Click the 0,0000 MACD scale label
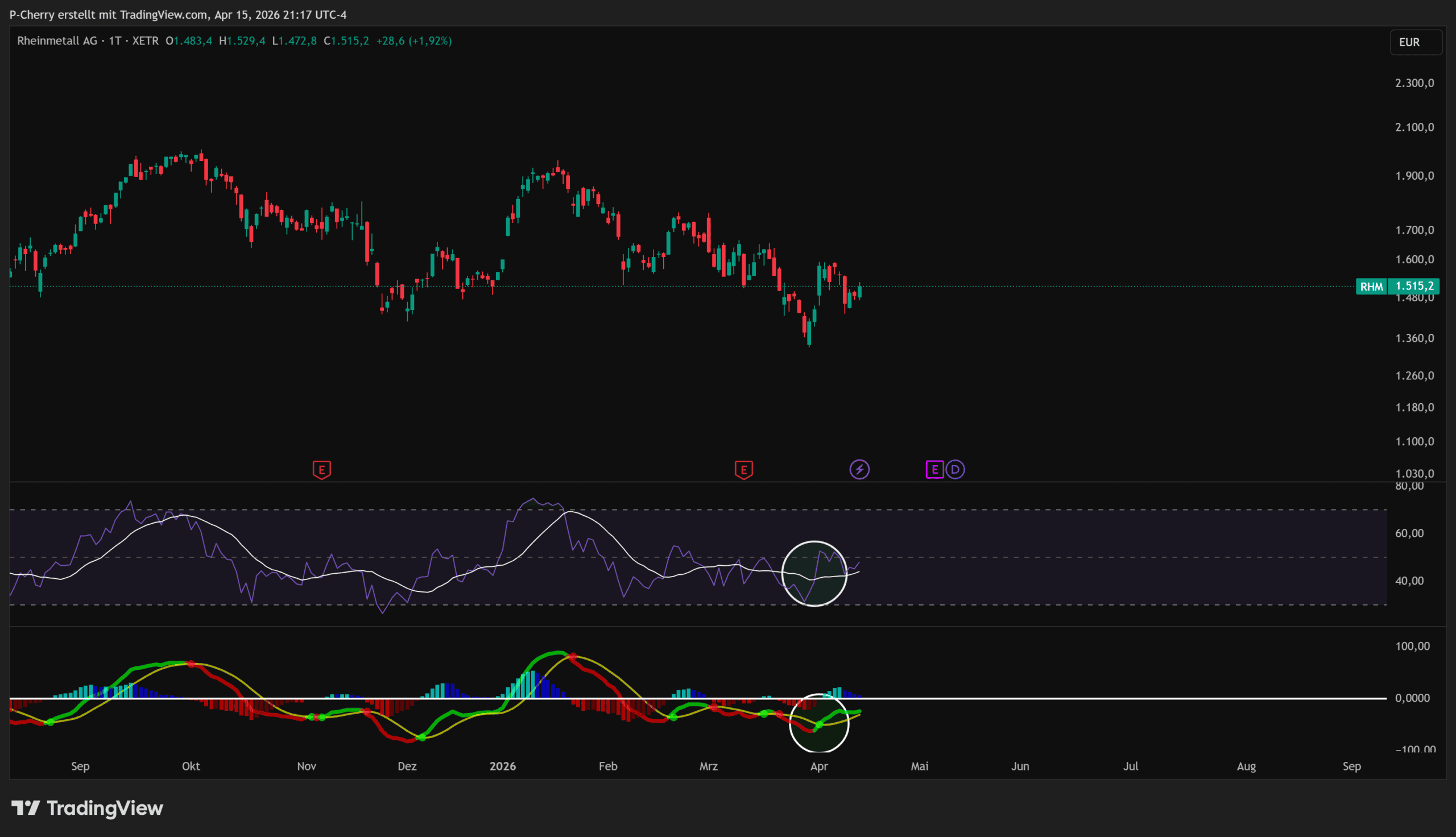This screenshot has width=1456, height=837. (1412, 698)
